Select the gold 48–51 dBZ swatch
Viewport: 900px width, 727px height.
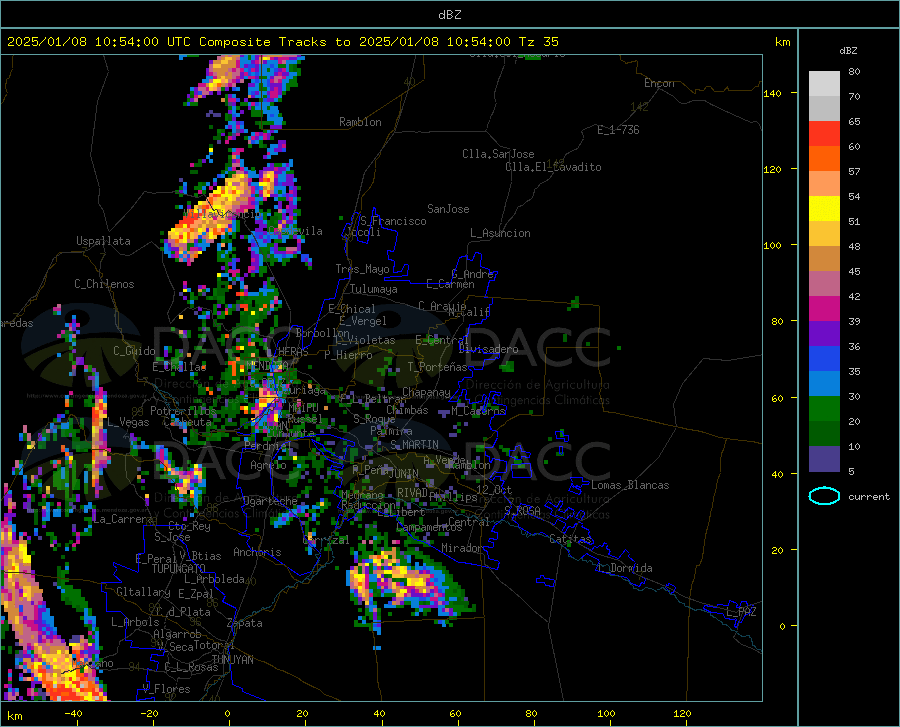tap(824, 234)
